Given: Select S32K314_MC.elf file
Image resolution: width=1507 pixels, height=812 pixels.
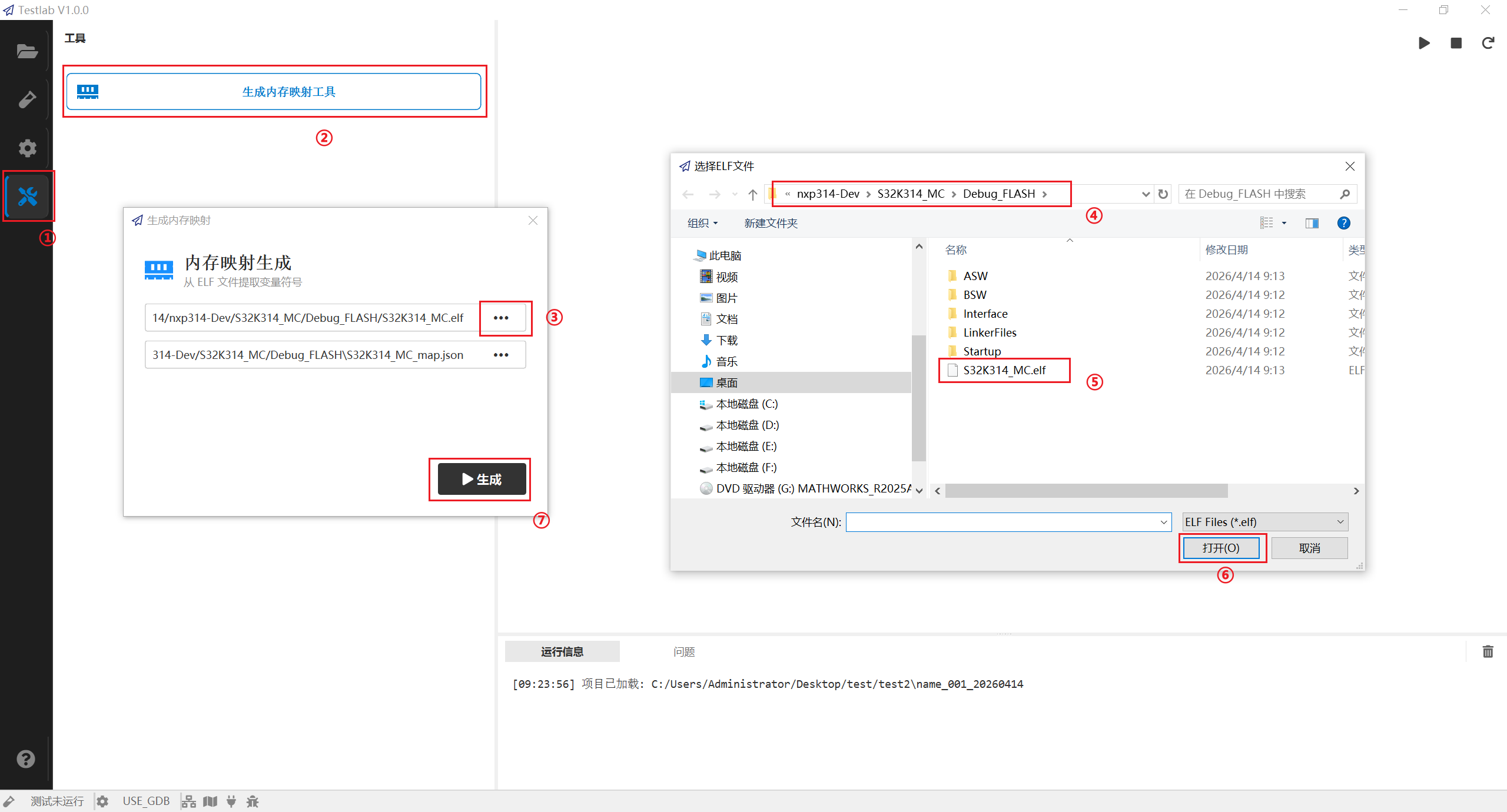Looking at the screenshot, I should point(1004,370).
